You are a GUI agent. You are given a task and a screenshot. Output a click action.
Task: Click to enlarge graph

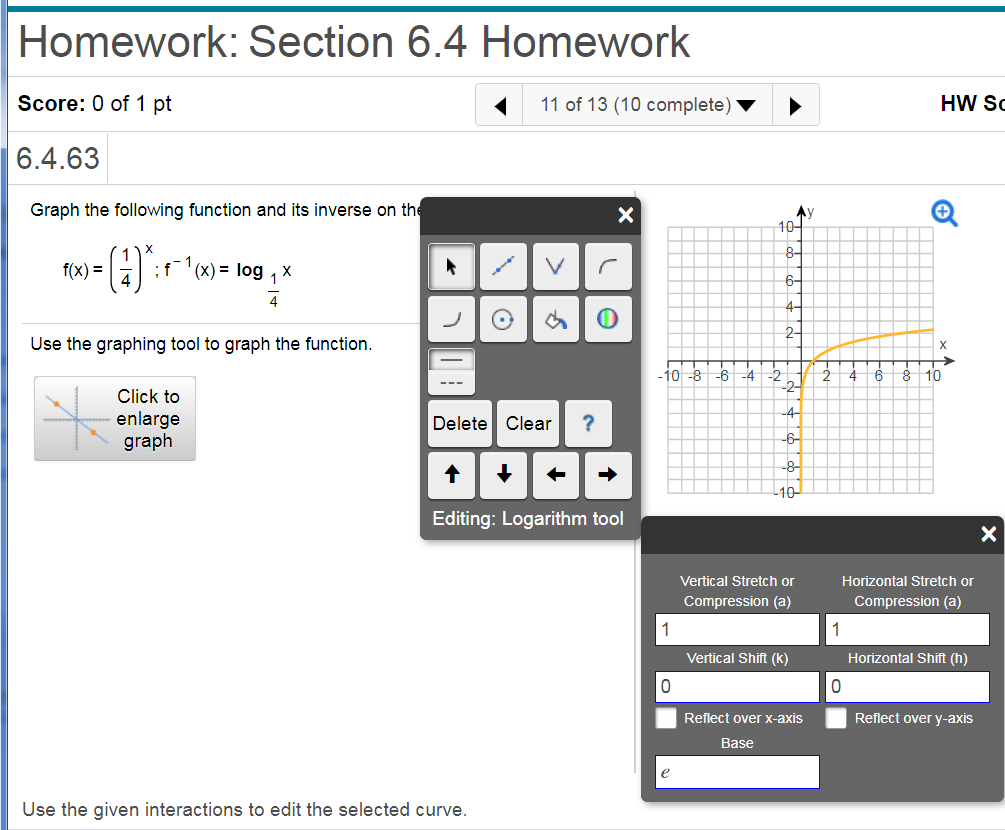pos(114,418)
